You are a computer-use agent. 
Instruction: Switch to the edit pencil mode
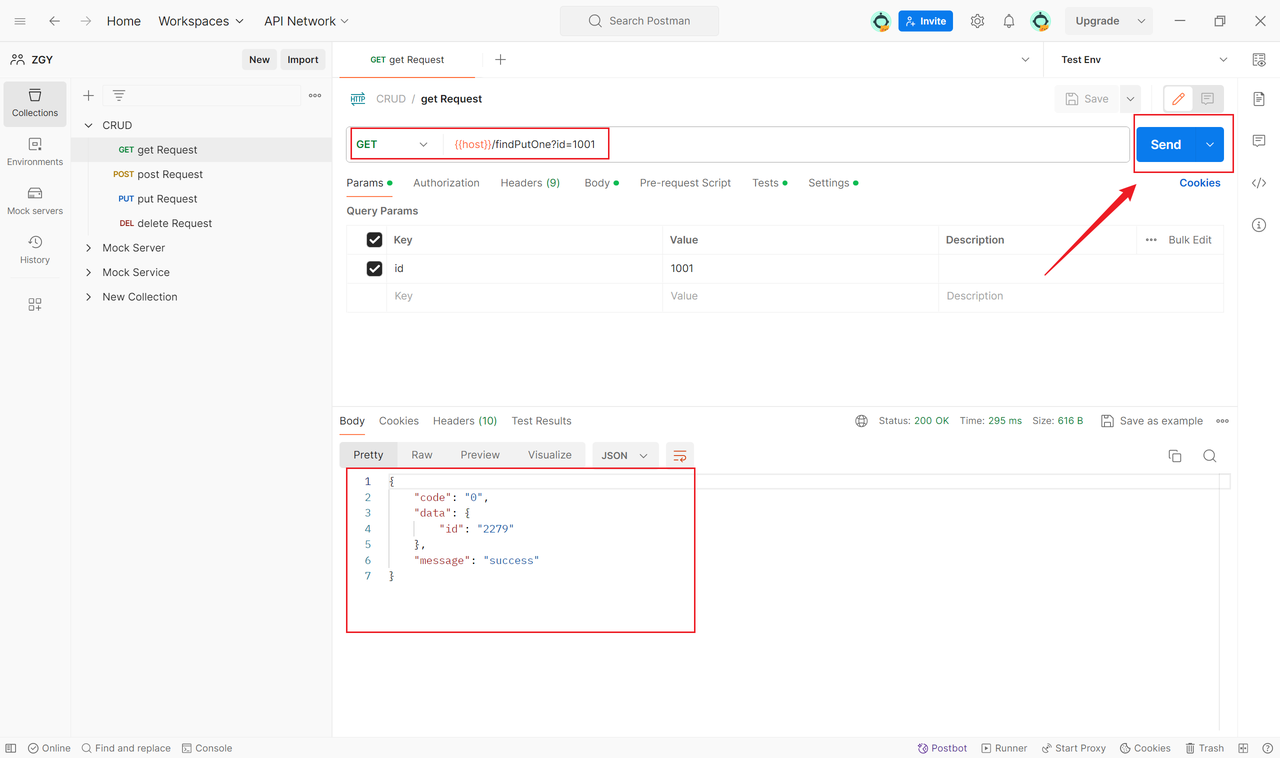click(1178, 99)
